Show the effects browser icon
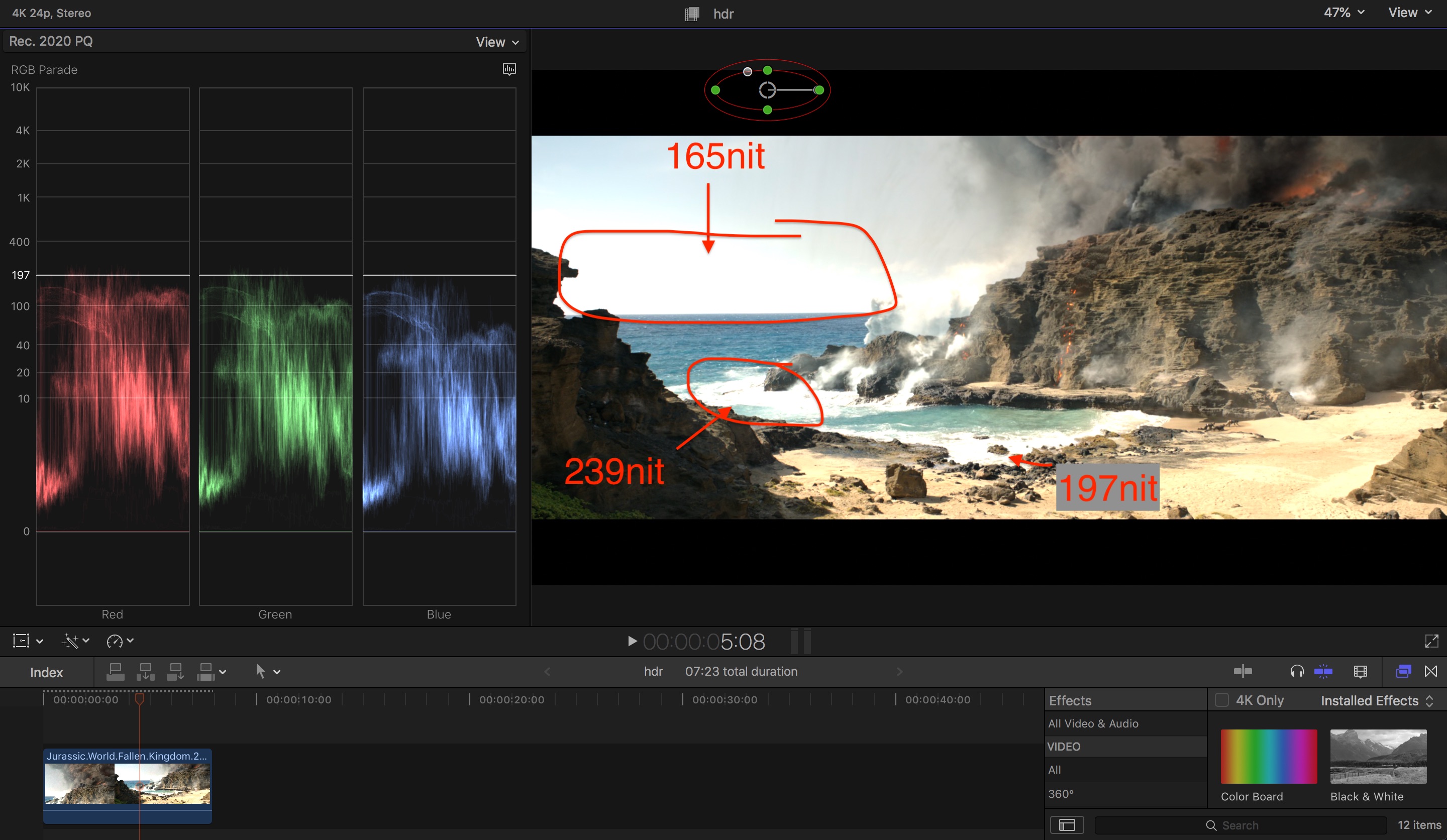 [1403, 671]
